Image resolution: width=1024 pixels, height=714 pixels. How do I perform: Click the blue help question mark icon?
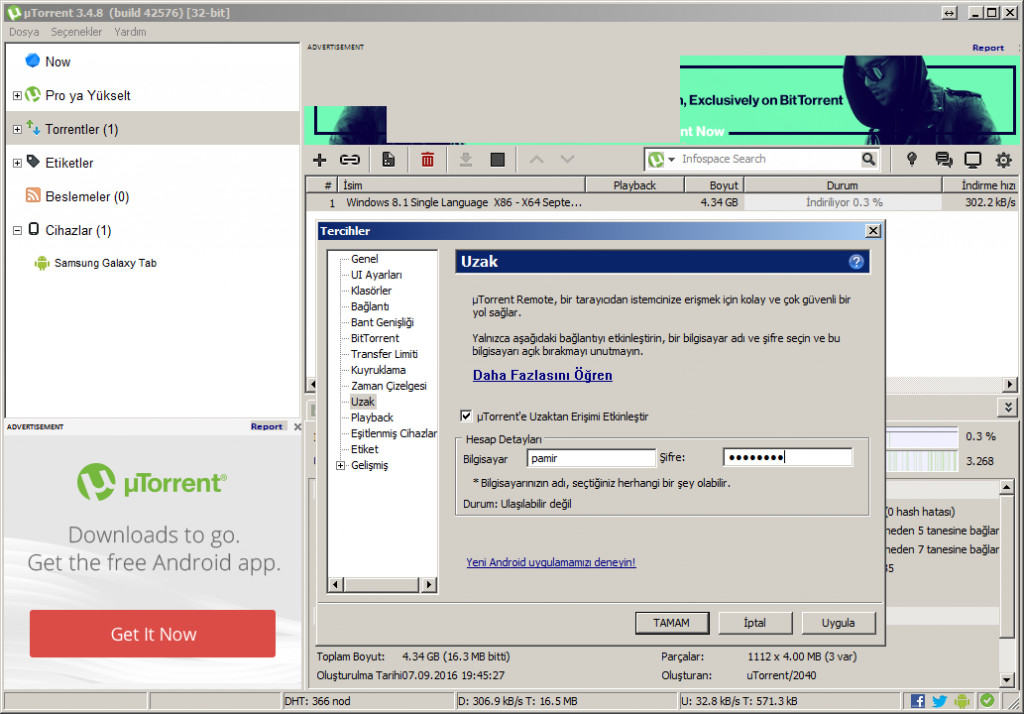click(x=856, y=262)
